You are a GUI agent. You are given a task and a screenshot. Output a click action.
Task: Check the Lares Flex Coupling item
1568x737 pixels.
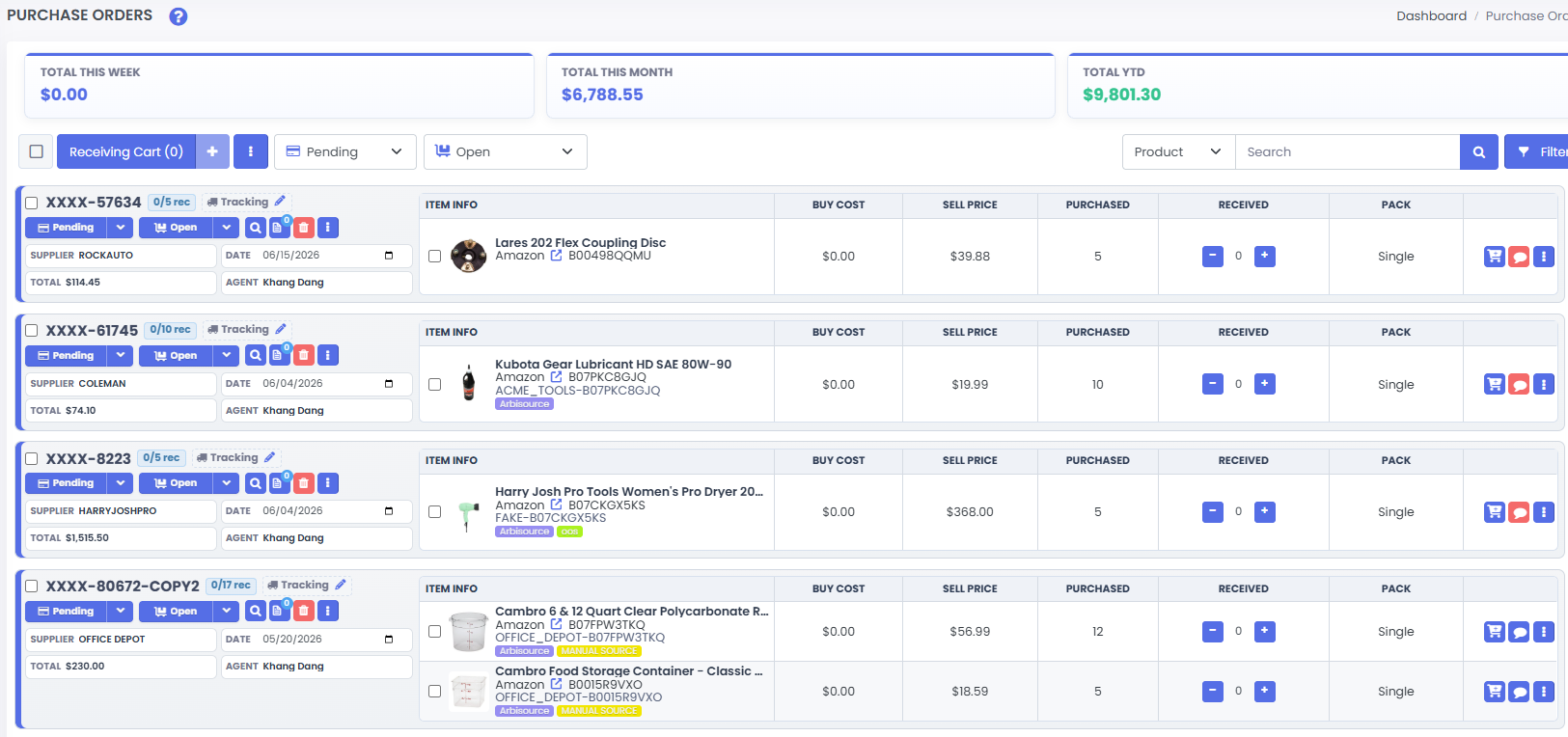(x=434, y=257)
